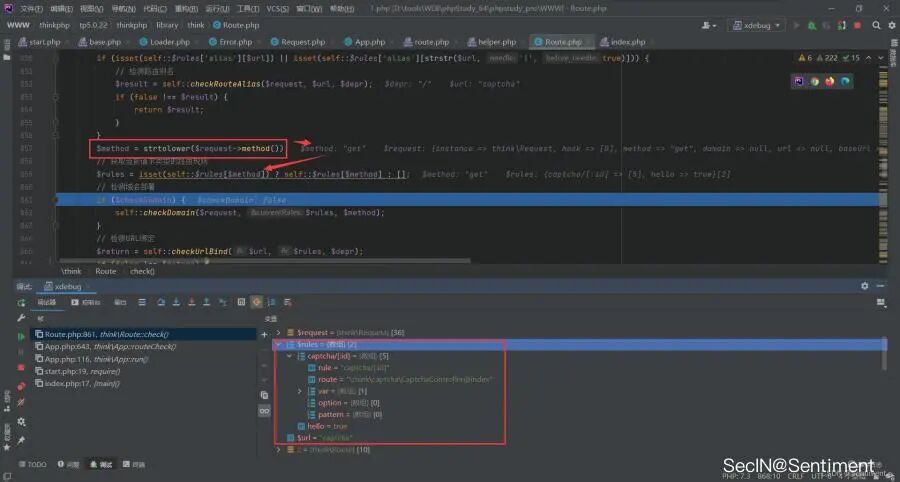Click Force Step Into red arrow icon
Screen dimensions: 900x482
[x=192, y=302]
